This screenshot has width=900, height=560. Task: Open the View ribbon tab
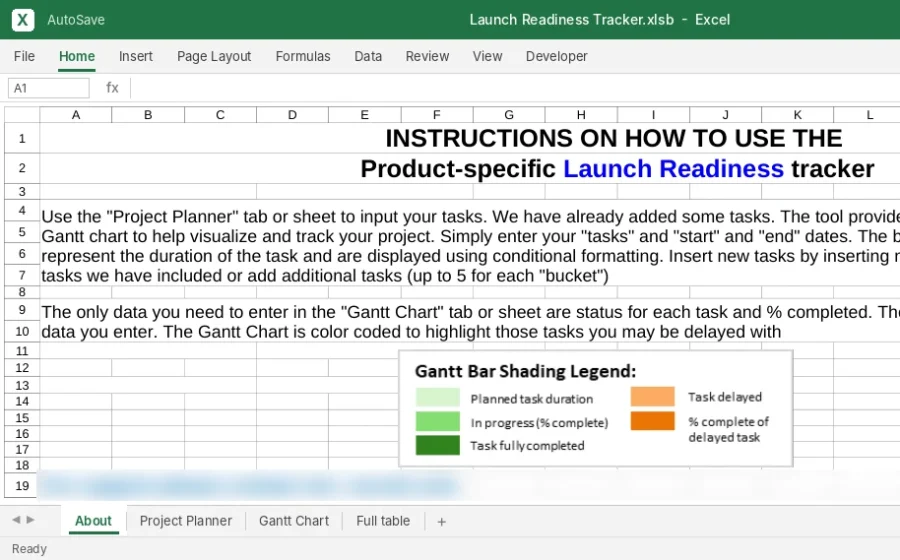coord(487,56)
